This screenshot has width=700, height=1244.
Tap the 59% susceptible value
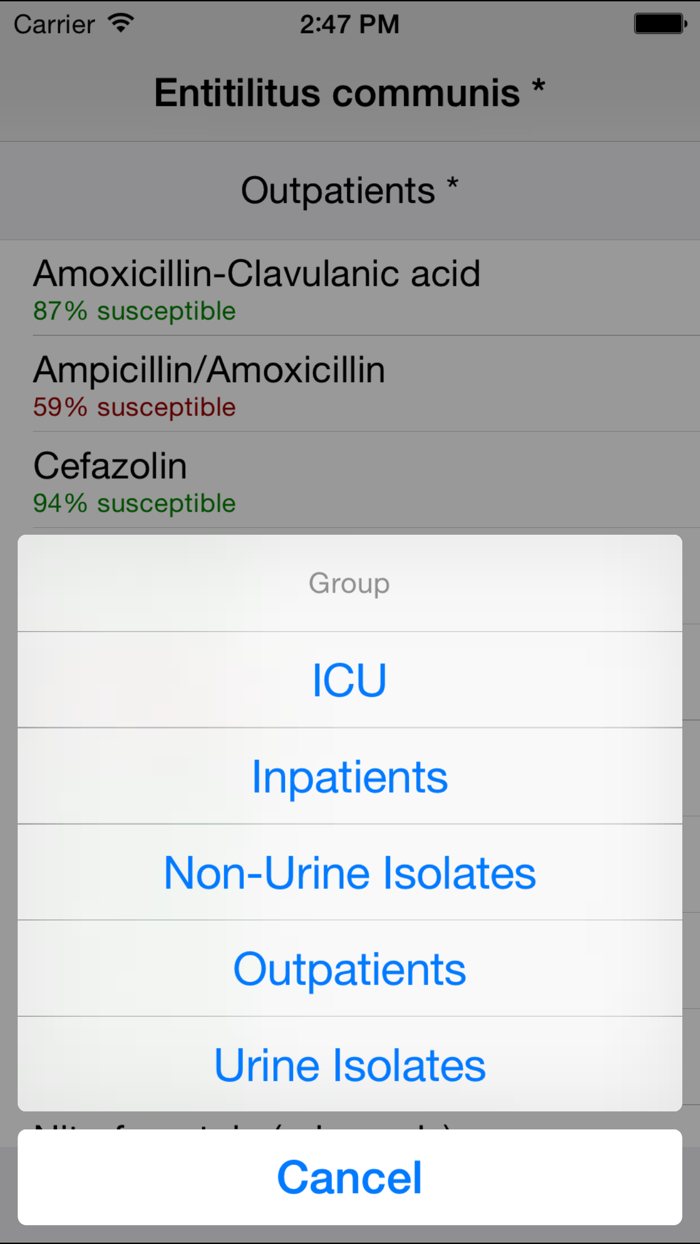tap(134, 406)
